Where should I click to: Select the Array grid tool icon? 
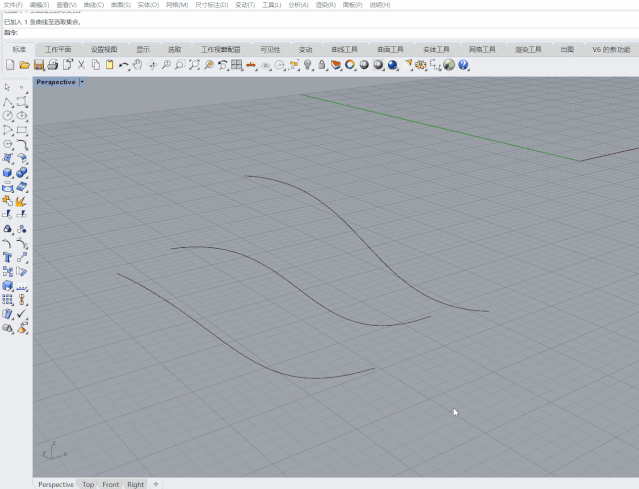point(7,300)
